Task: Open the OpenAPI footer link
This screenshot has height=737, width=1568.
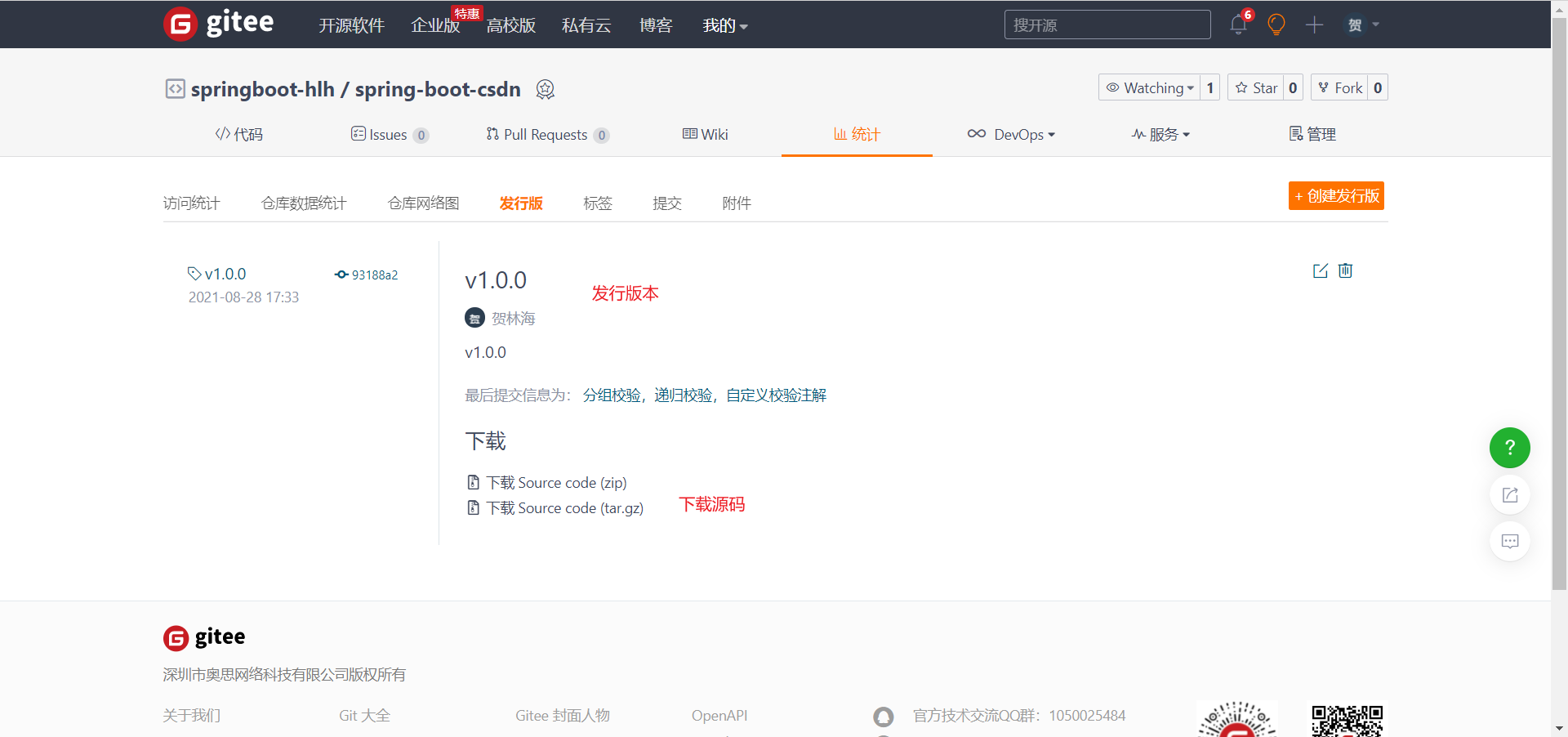Action: [719, 715]
